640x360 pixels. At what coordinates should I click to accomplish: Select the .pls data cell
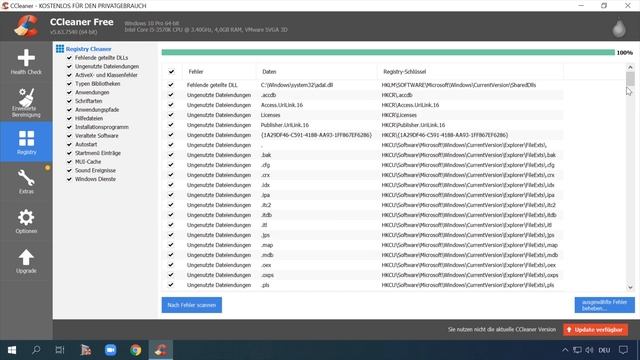265,285
